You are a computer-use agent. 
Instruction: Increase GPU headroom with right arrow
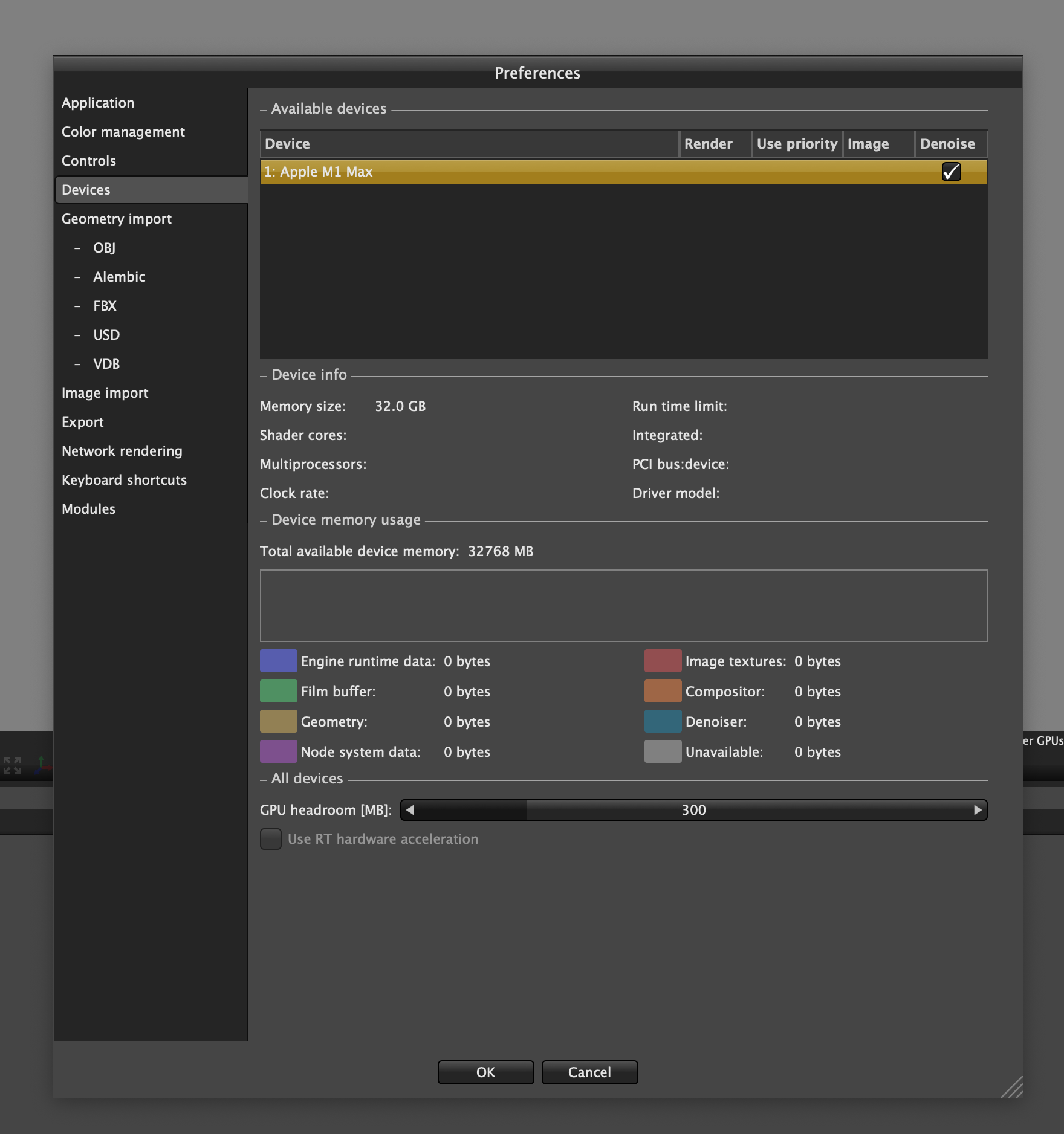978,810
